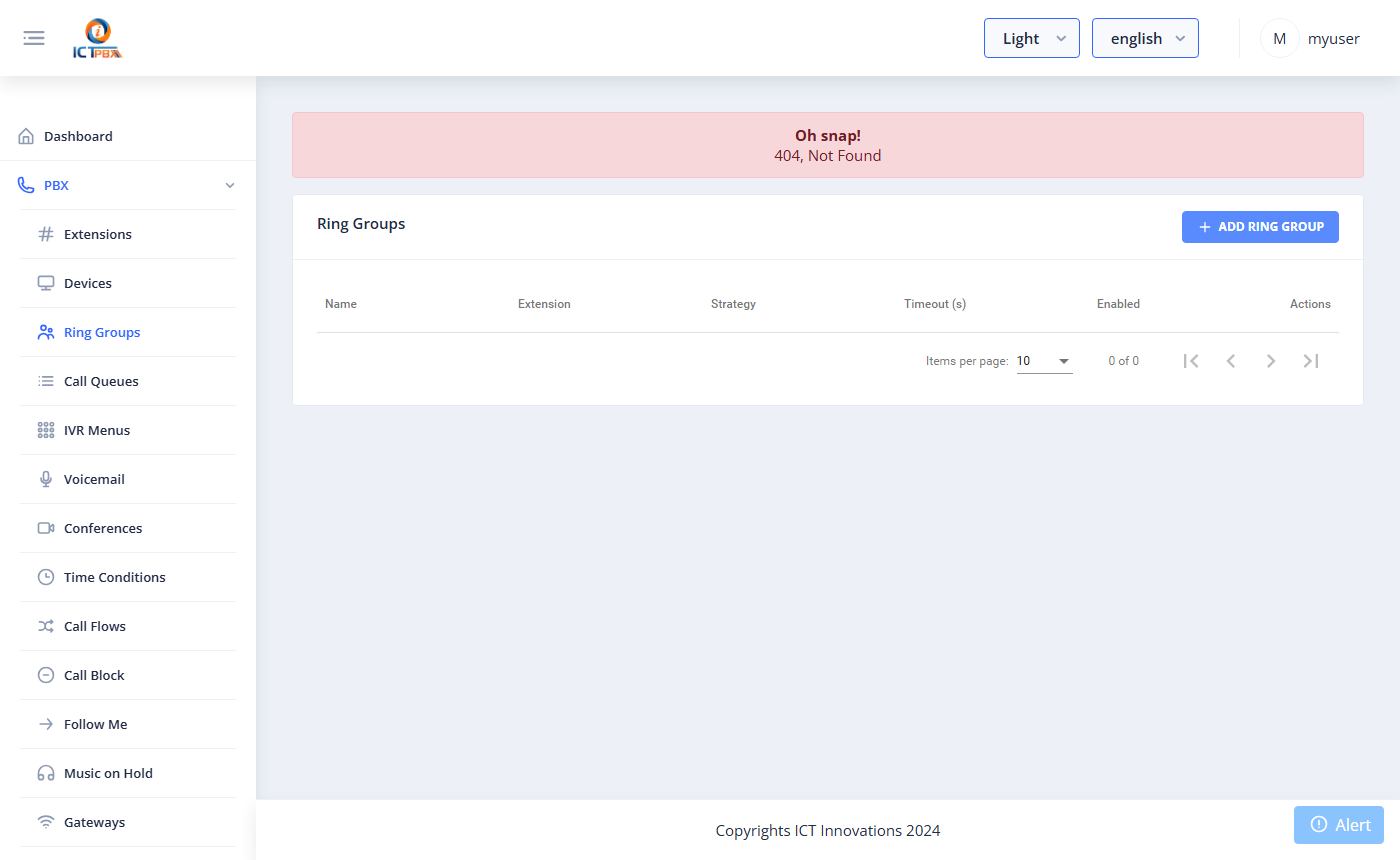
Task: Open Voicemail menu item
Action: click(128, 479)
